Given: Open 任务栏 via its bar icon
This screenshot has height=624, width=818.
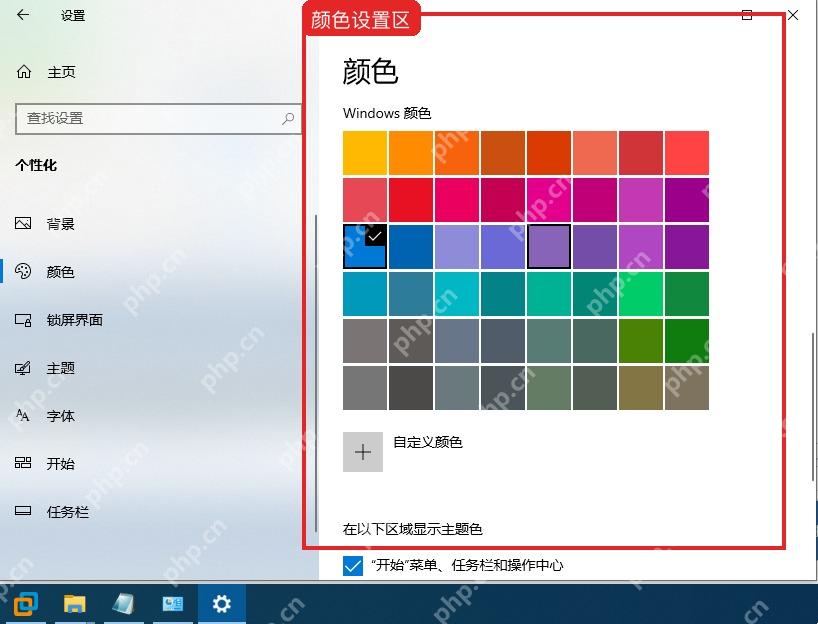Looking at the screenshot, I should click(x=23, y=511).
